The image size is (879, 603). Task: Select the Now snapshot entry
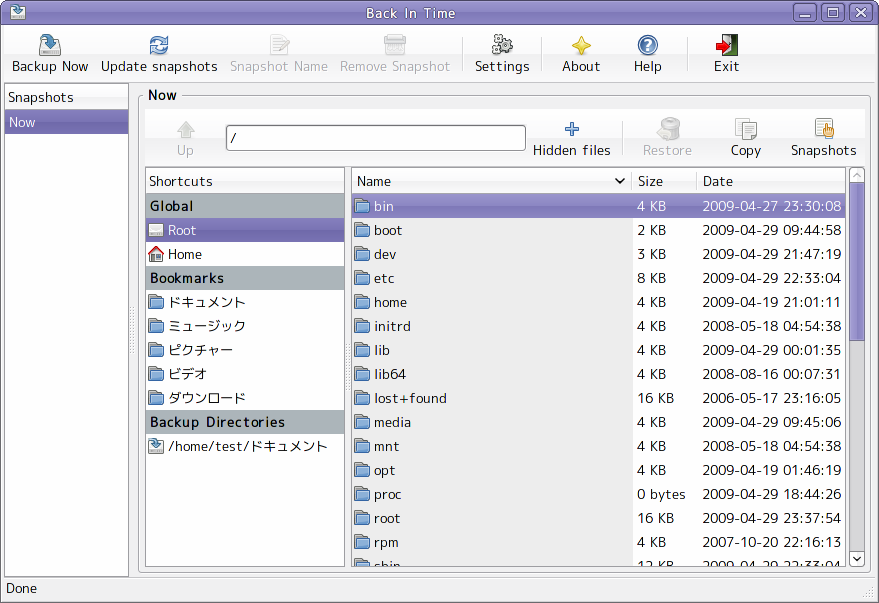[67, 122]
